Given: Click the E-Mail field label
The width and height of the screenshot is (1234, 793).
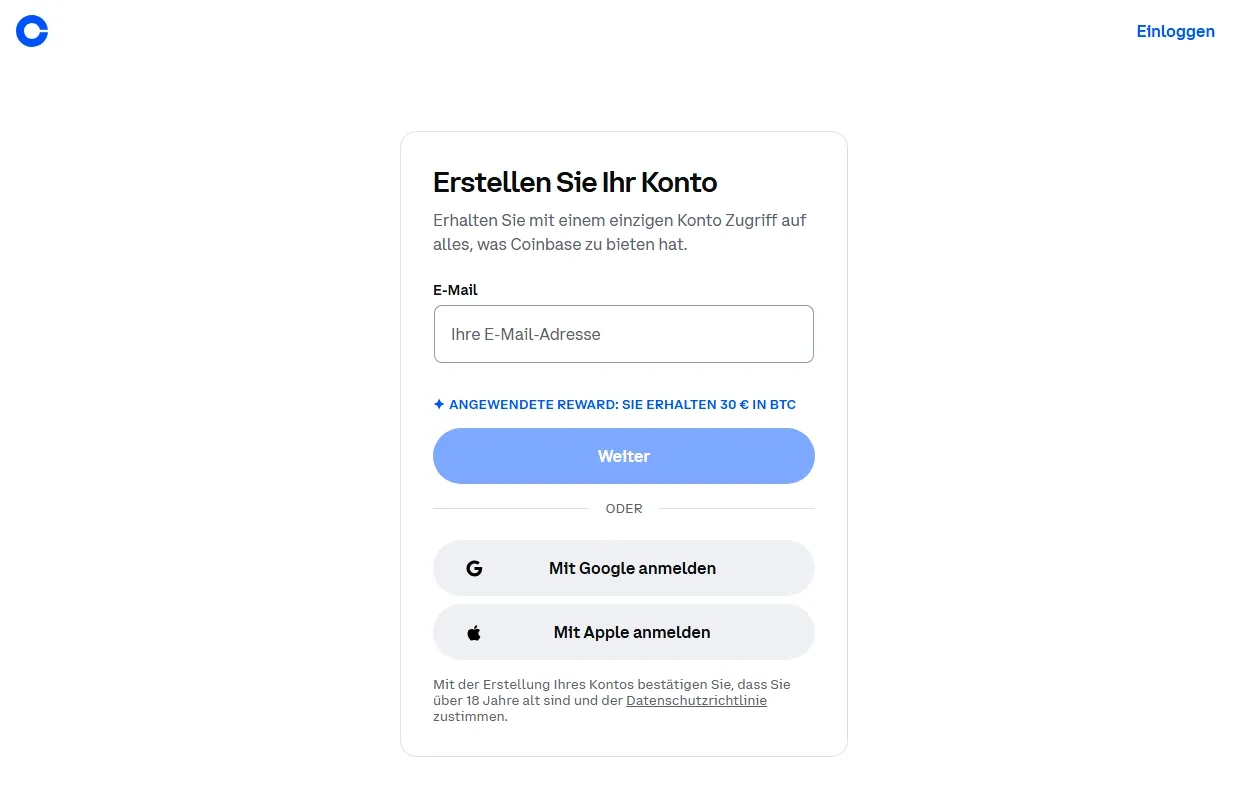Looking at the screenshot, I should (455, 290).
